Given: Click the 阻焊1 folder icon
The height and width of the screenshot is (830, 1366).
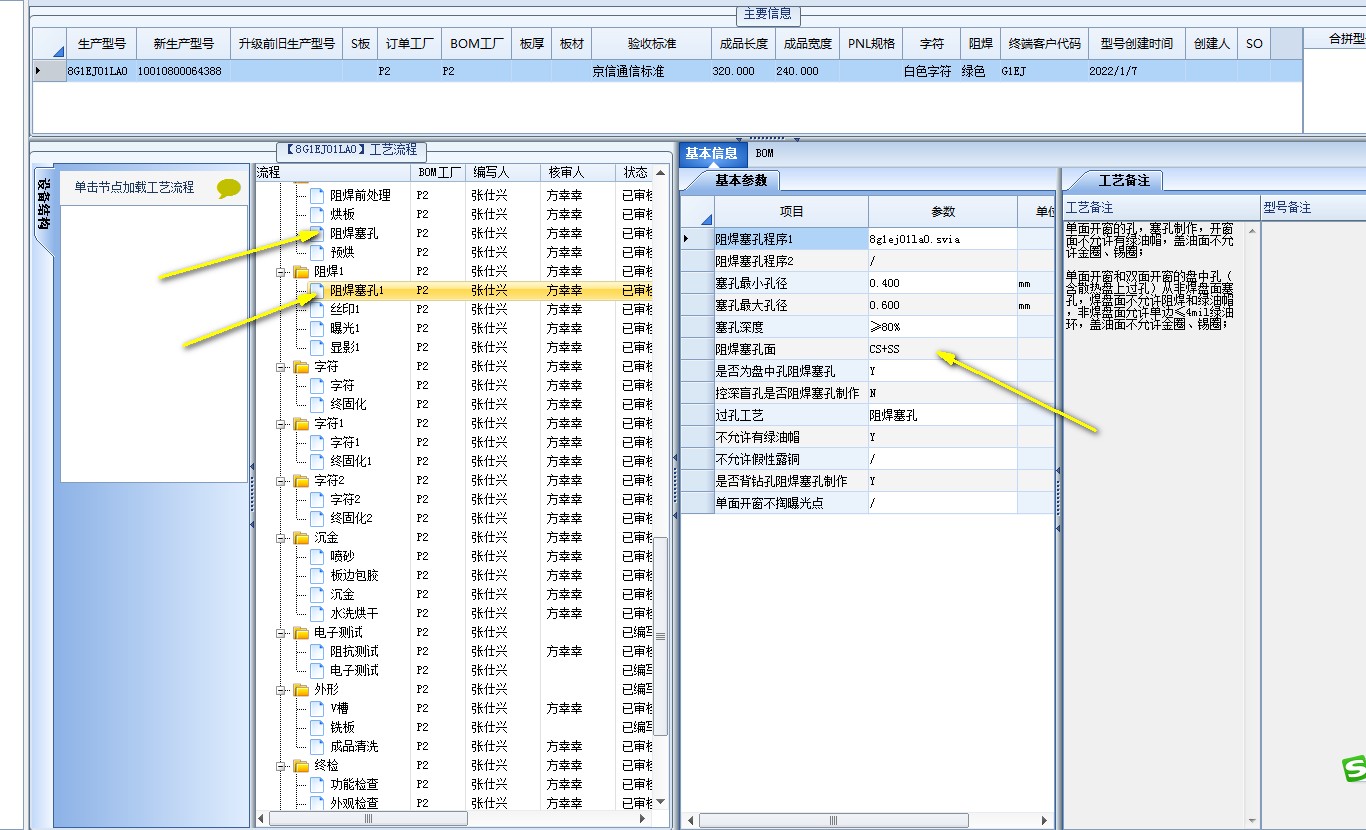Looking at the screenshot, I should point(301,271).
